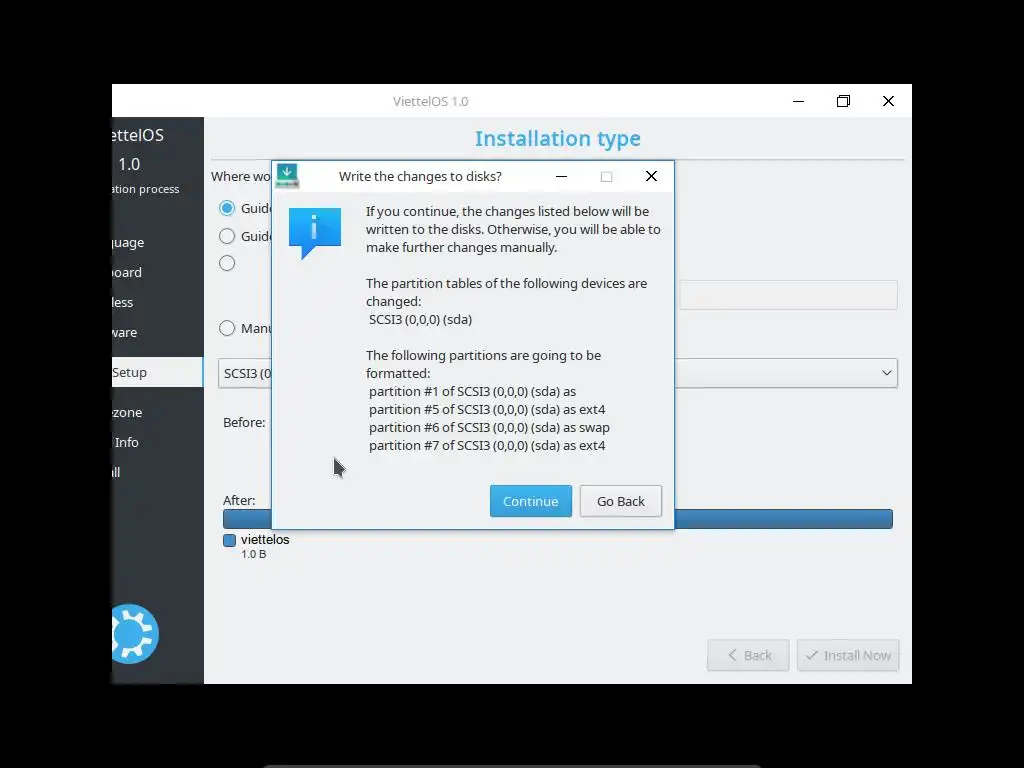
Task: Click the Install Now button
Action: point(848,655)
